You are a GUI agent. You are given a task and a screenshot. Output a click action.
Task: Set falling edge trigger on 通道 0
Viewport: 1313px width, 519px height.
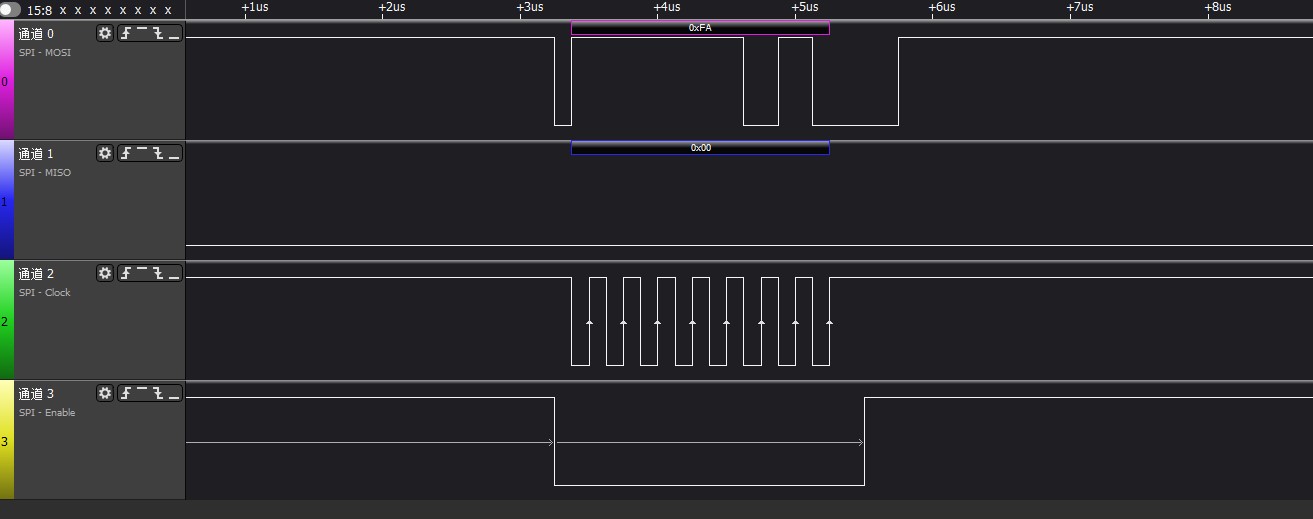tap(158, 33)
